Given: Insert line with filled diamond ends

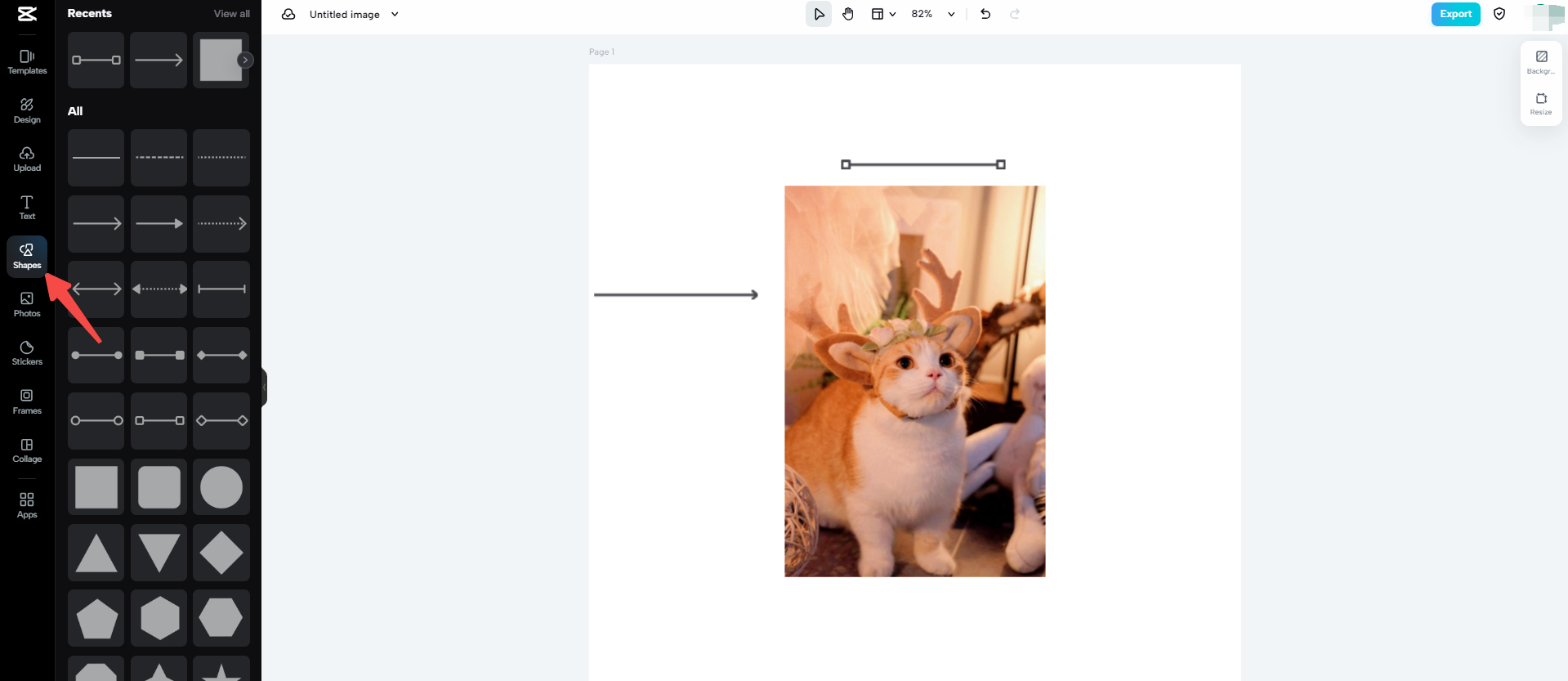Looking at the screenshot, I should click(x=221, y=355).
